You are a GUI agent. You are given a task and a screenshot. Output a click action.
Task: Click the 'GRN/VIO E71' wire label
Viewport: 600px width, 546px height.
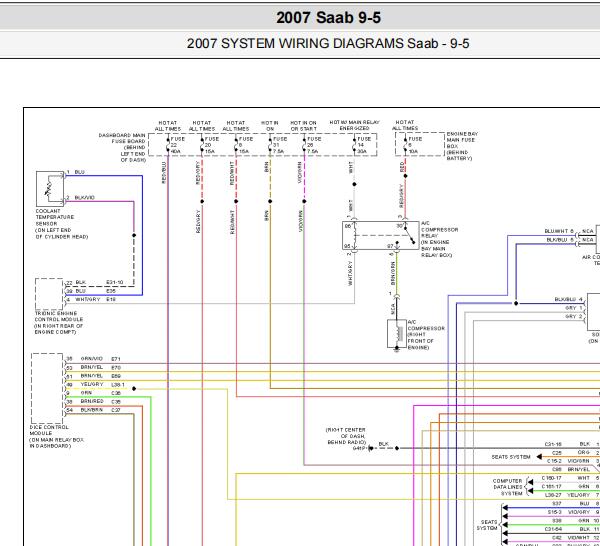(x=101, y=359)
